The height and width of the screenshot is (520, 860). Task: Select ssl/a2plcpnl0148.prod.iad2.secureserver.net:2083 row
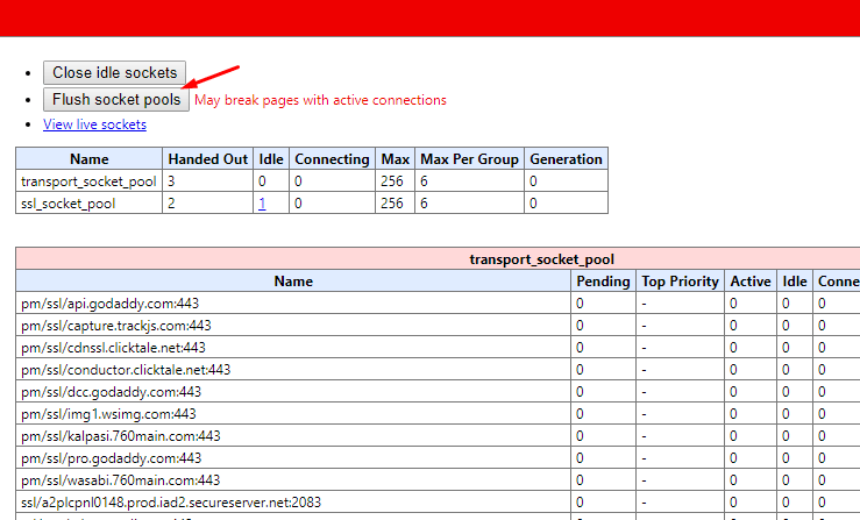pos(438,502)
